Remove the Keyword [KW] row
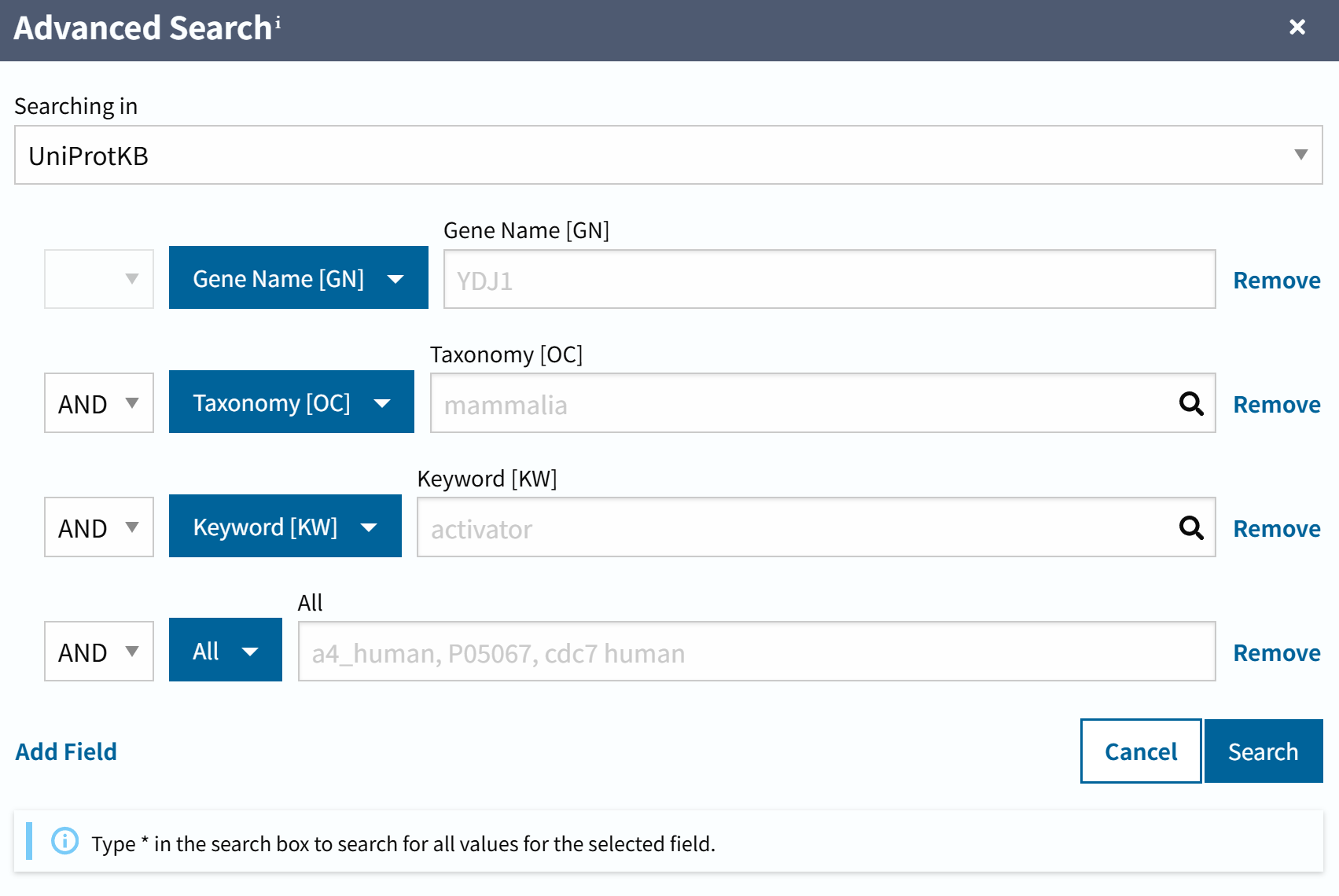 pyautogui.click(x=1277, y=529)
